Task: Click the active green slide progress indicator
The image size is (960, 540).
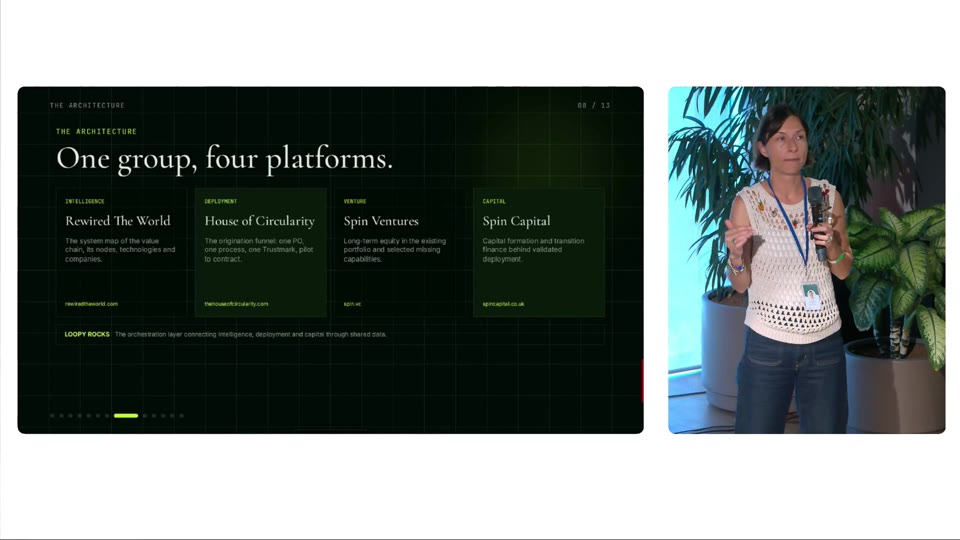Action: point(126,416)
